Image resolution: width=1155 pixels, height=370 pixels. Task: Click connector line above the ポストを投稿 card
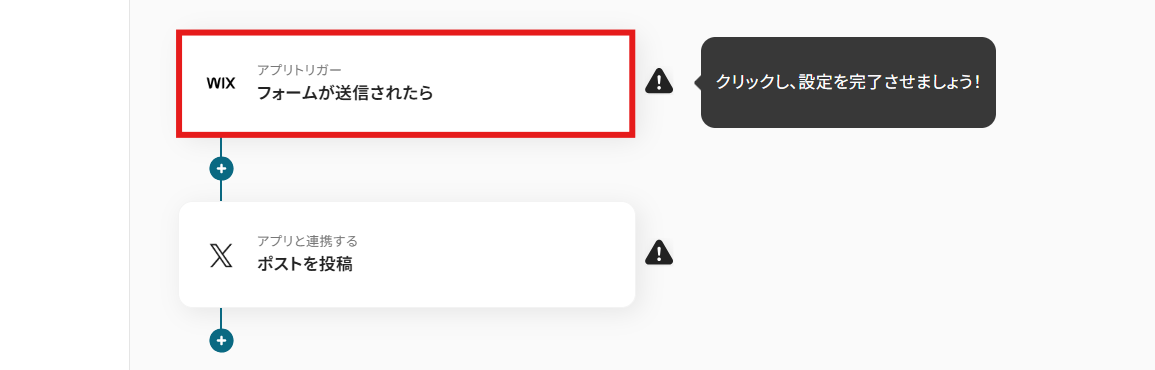[221, 191]
